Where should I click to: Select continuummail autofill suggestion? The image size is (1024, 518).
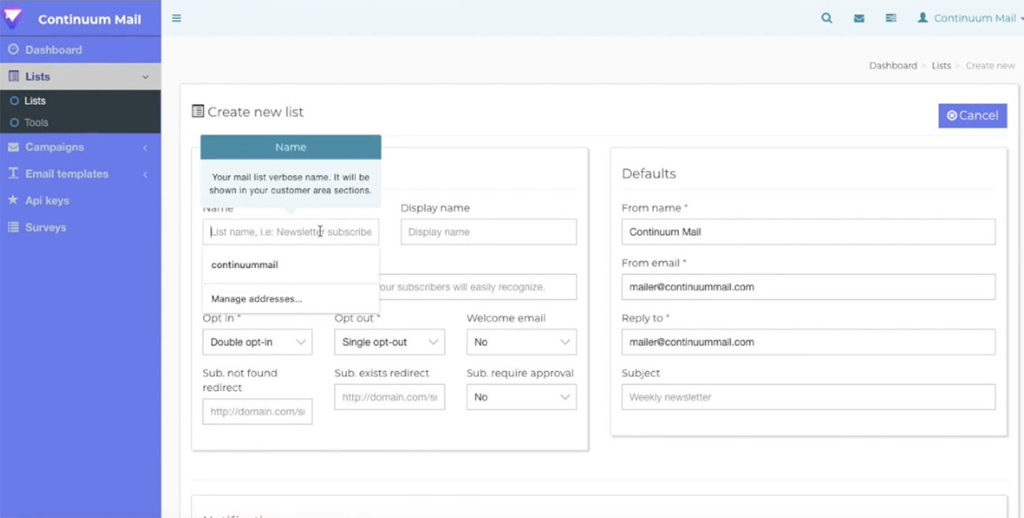(291, 265)
